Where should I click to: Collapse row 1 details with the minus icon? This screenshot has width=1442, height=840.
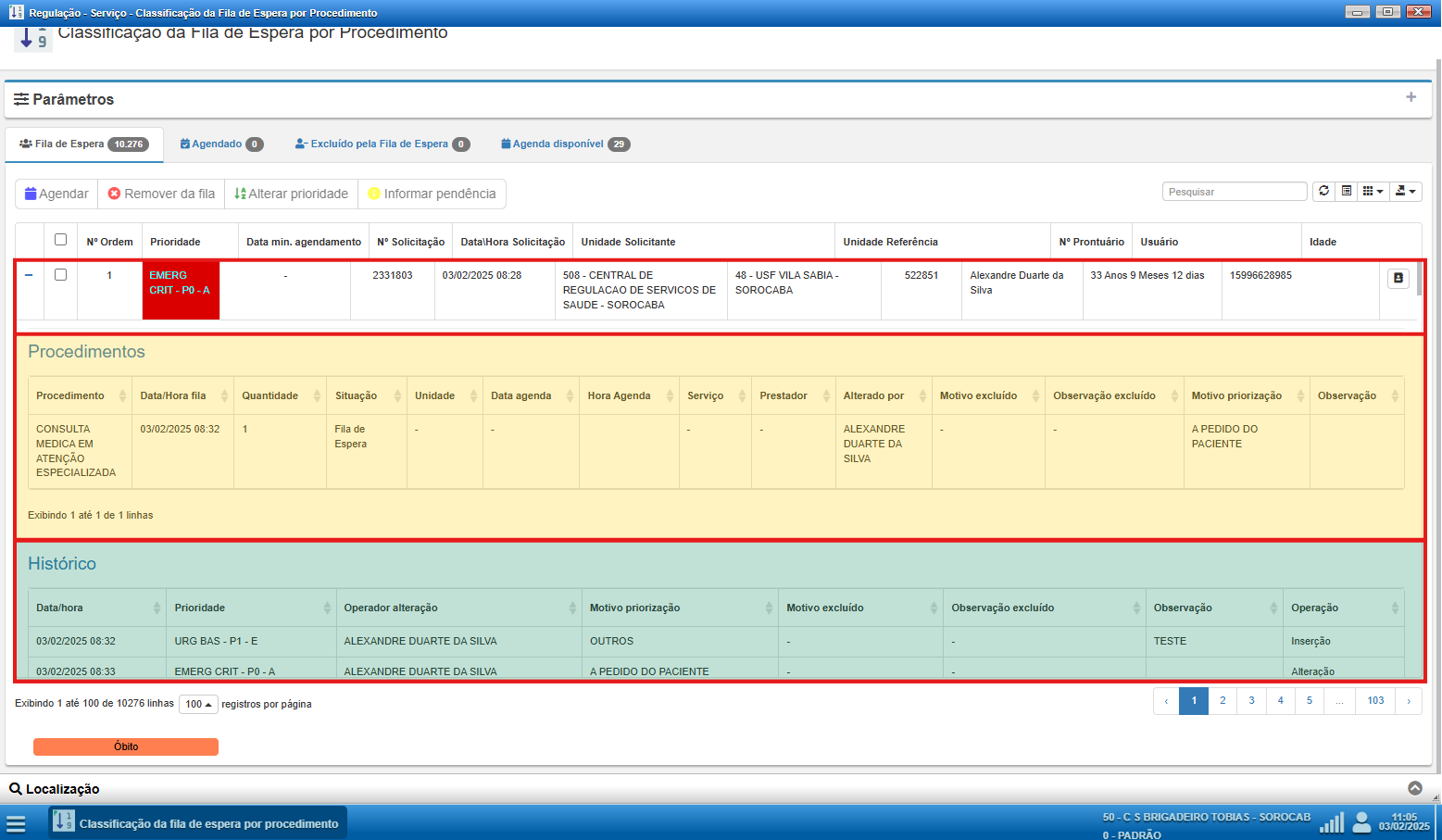[29, 275]
